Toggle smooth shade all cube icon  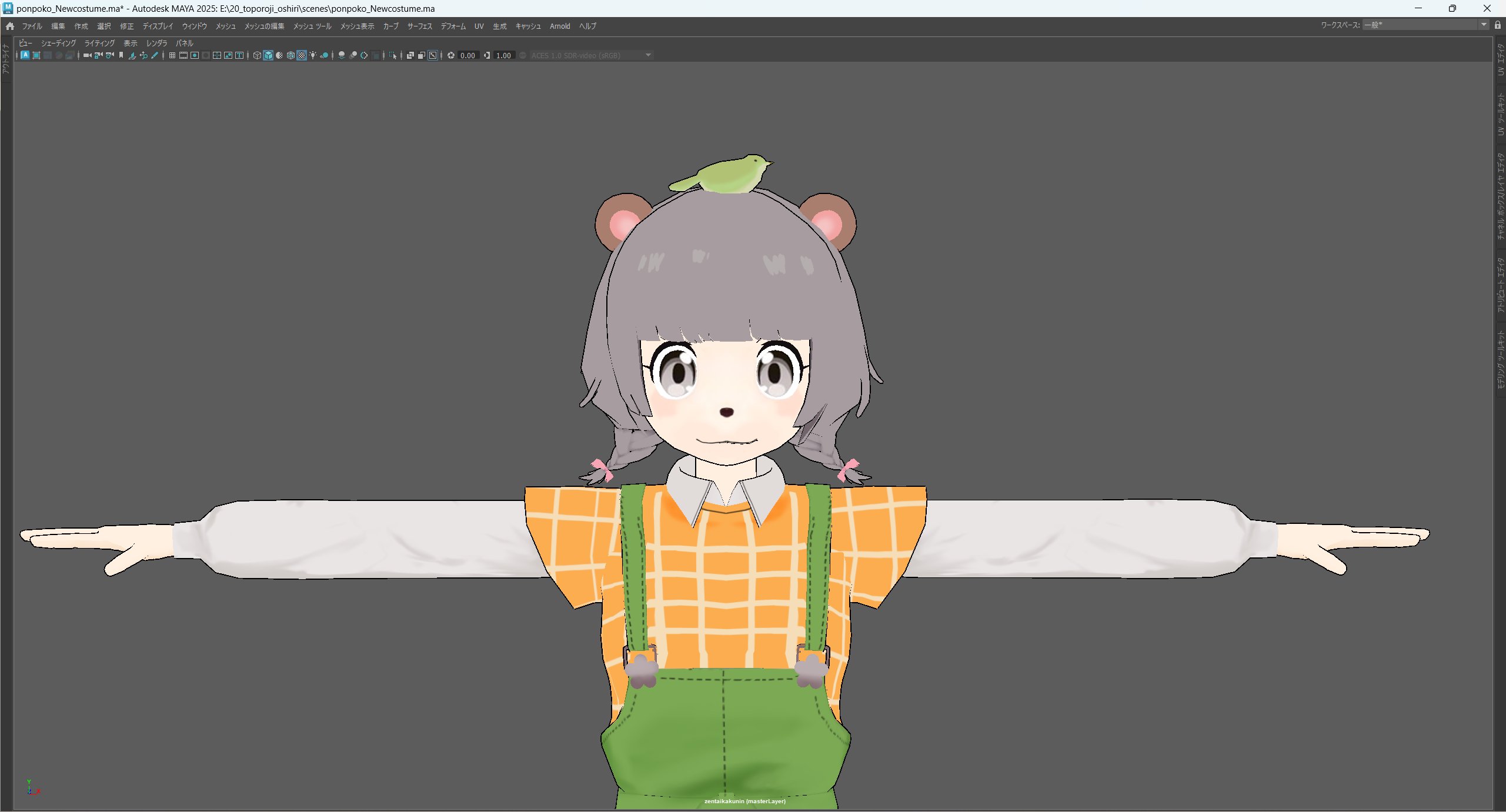click(268, 55)
